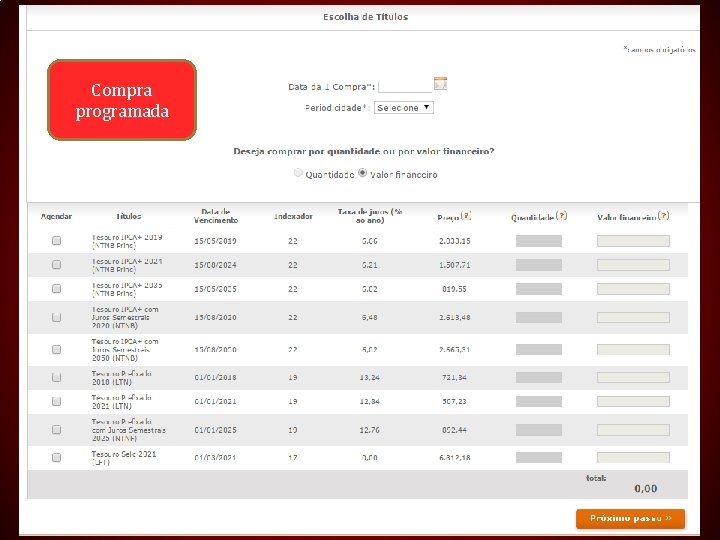Image resolution: width=720 pixels, height=540 pixels.
Task: Check Agendar for Tesouro Prefixado 2018
Action: click(x=56, y=377)
